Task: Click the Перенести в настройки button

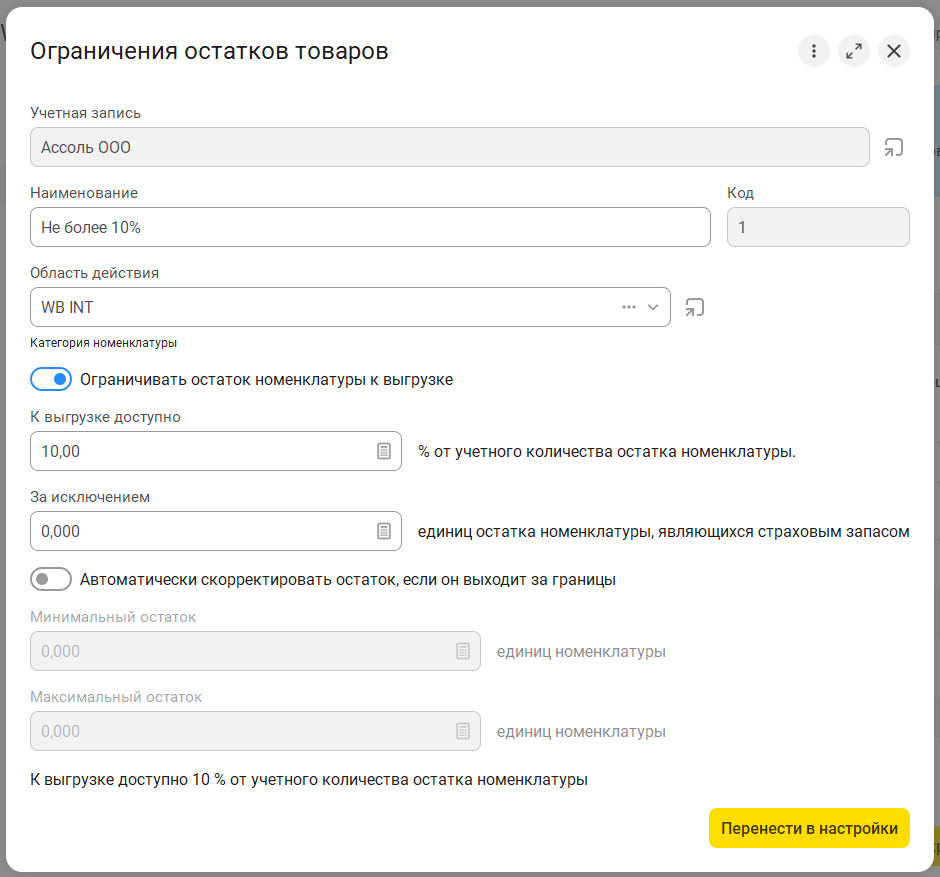Action: (x=809, y=828)
